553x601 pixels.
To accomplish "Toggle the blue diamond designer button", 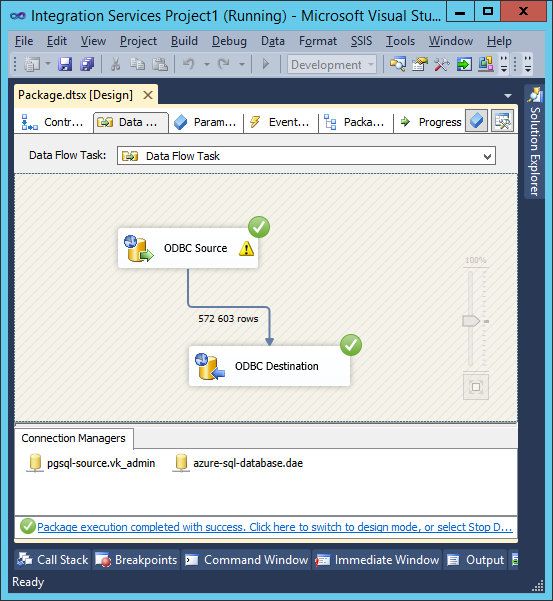I will [x=476, y=121].
